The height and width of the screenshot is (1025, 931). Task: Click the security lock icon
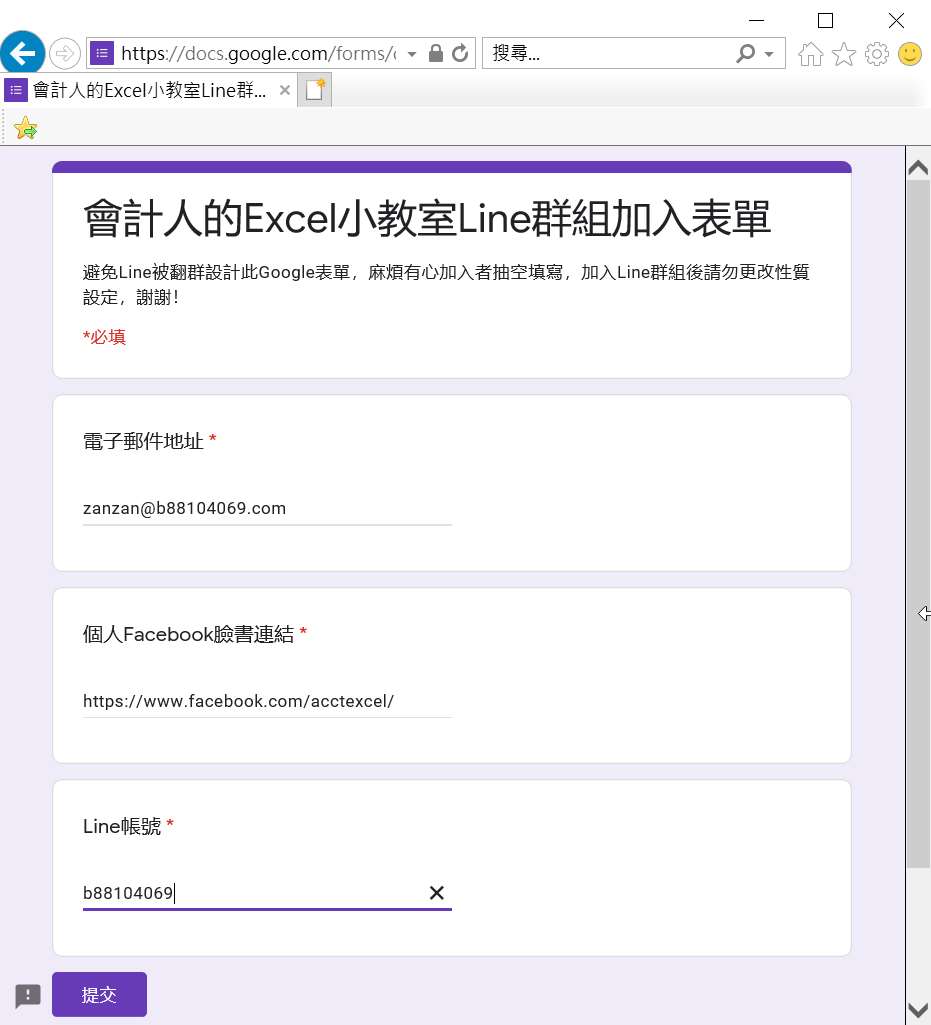435,53
